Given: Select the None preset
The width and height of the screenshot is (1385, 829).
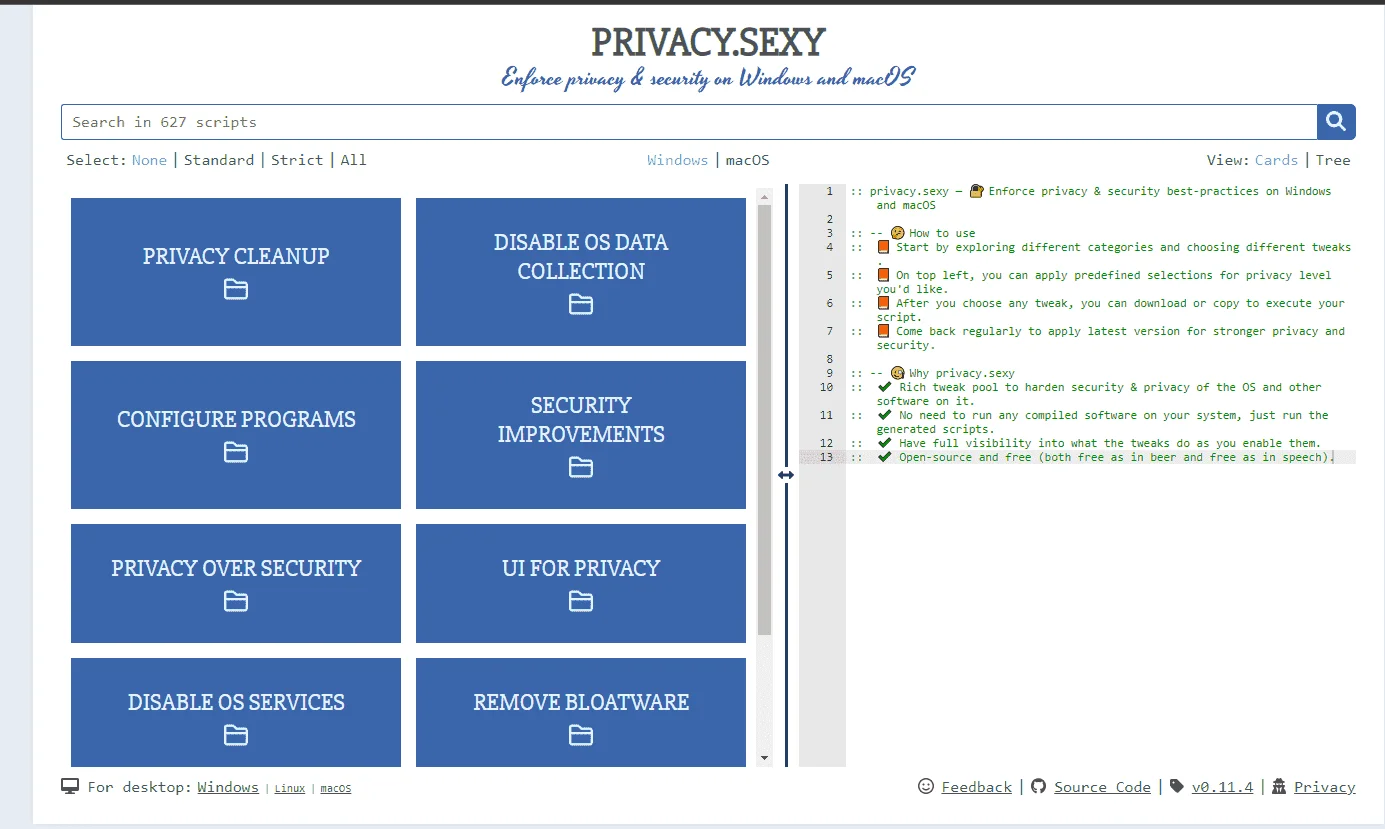Looking at the screenshot, I should 149,160.
